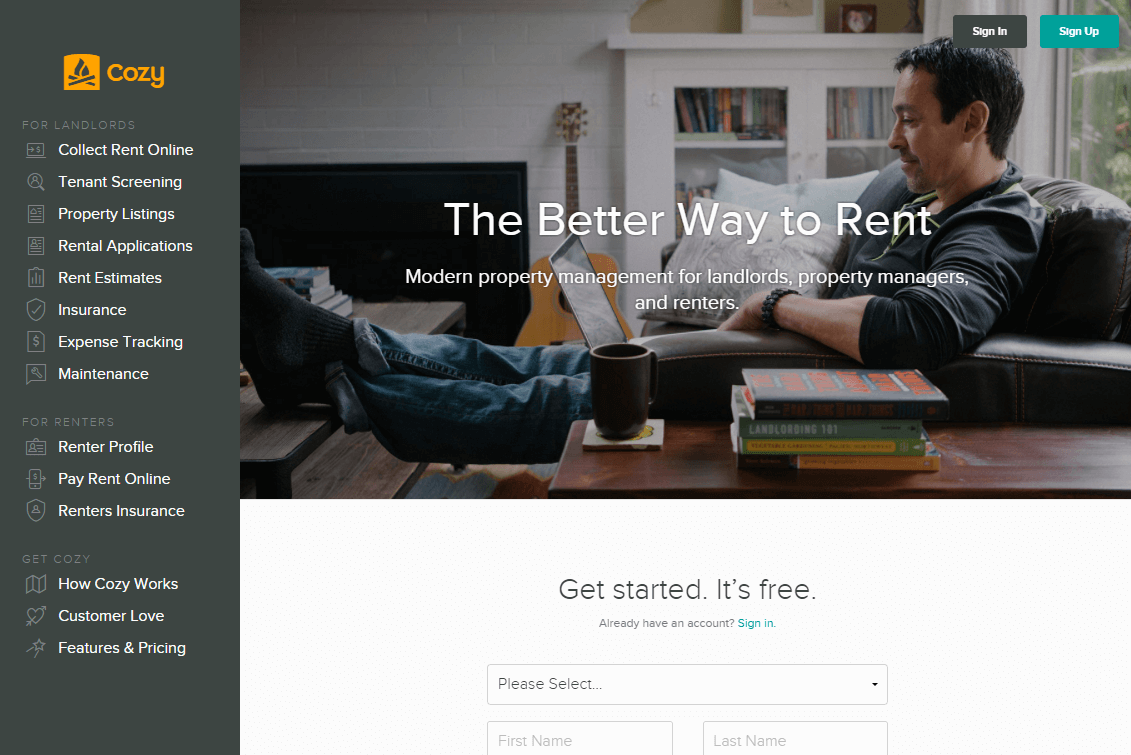Click the Expense Tracking dollar icon
This screenshot has height=755, width=1131.
point(35,342)
